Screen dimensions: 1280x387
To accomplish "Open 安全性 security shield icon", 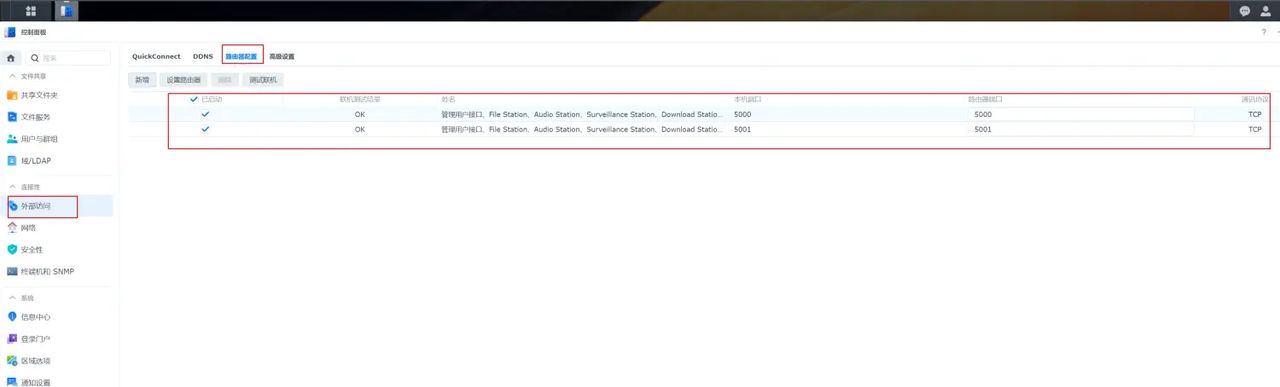I will click(12, 249).
